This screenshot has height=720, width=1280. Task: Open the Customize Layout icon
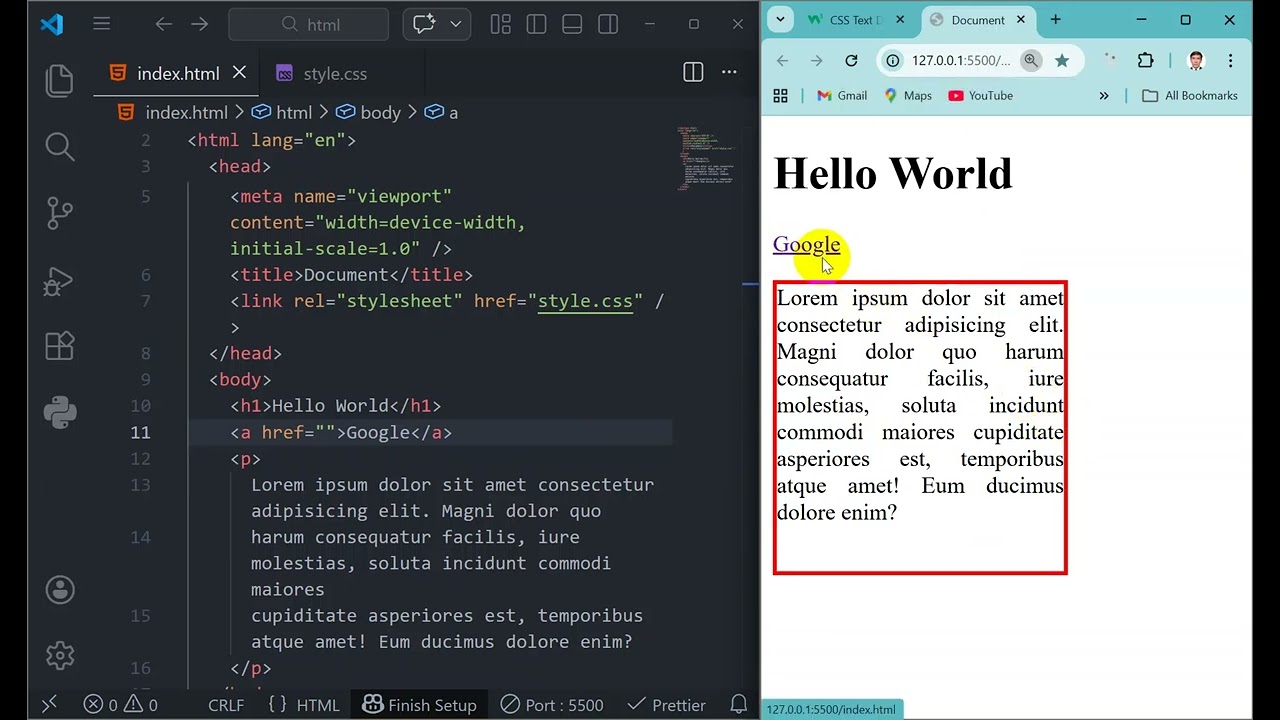[501, 24]
